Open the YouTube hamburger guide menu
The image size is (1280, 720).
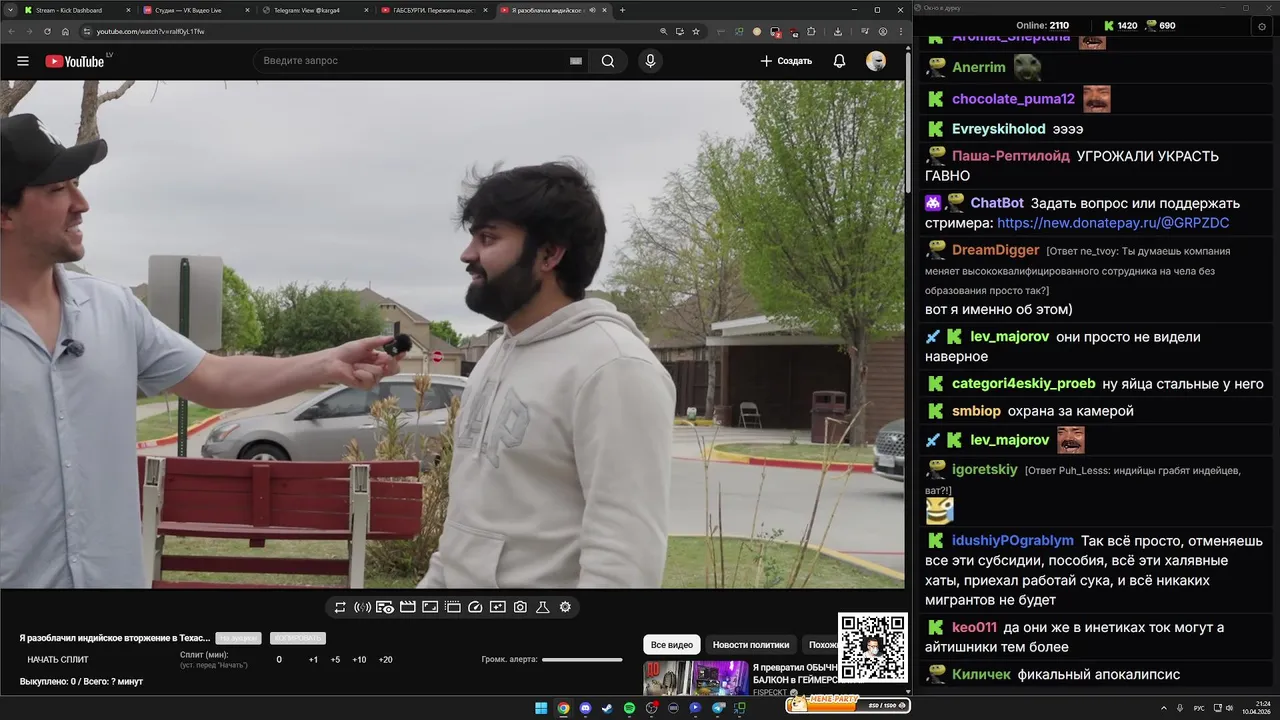coord(23,61)
